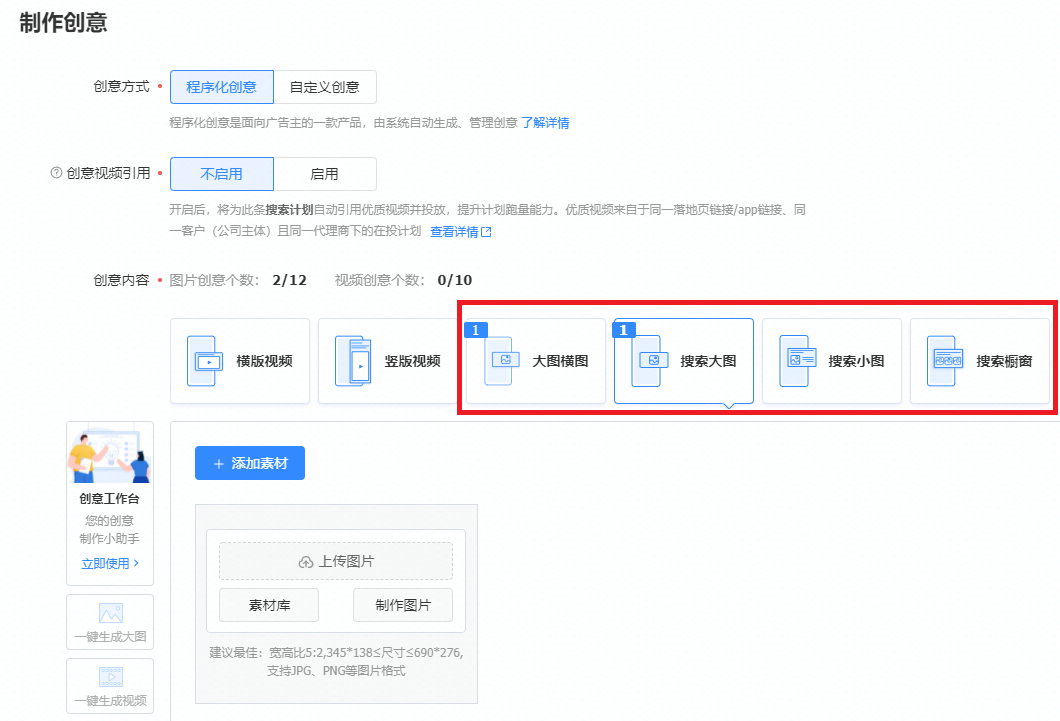1060x721 pixels.
Task: Open 一键生成大图 in the sidebar
Action: pos(110,621)
